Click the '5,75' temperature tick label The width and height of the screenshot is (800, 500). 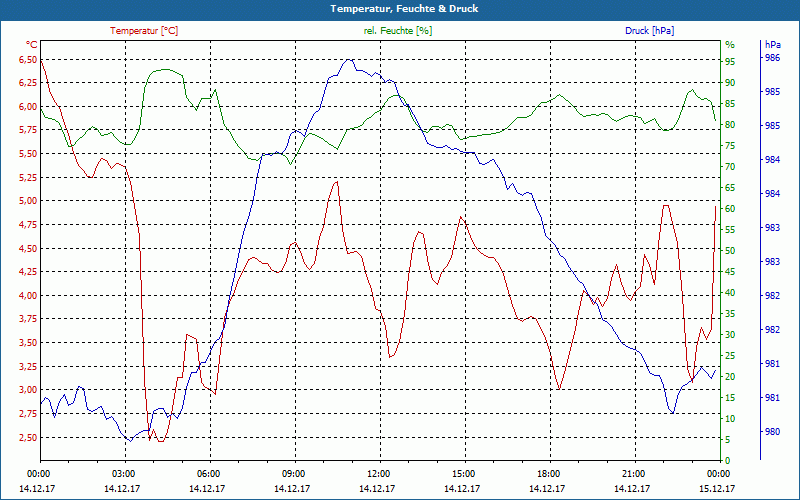pos(28,130)
